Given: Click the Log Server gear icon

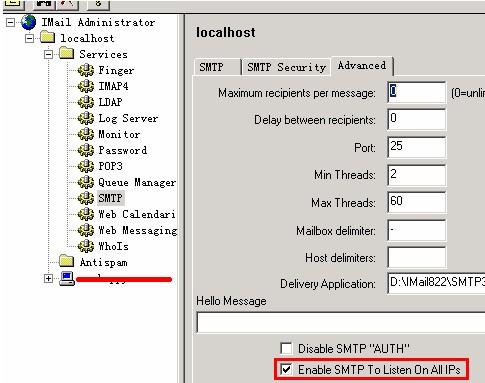Looking at the screenshot, I should pos(86,118).
